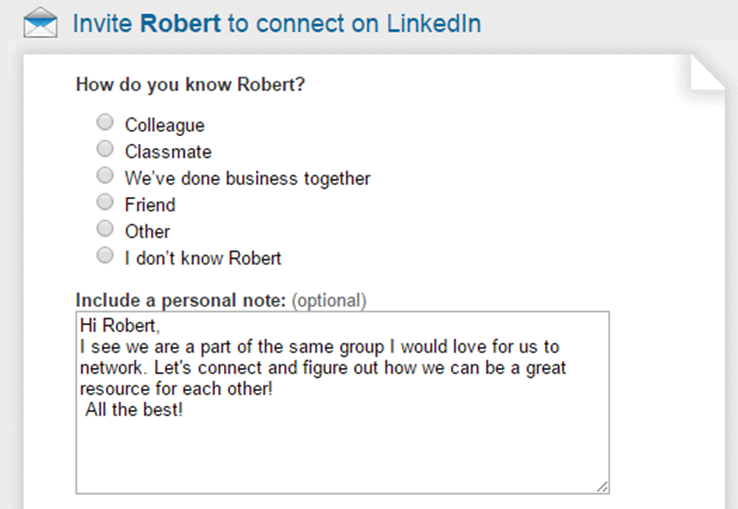Click the "We've done business together" label
Screen dimensions: 738x509
(x=247, y=179)
